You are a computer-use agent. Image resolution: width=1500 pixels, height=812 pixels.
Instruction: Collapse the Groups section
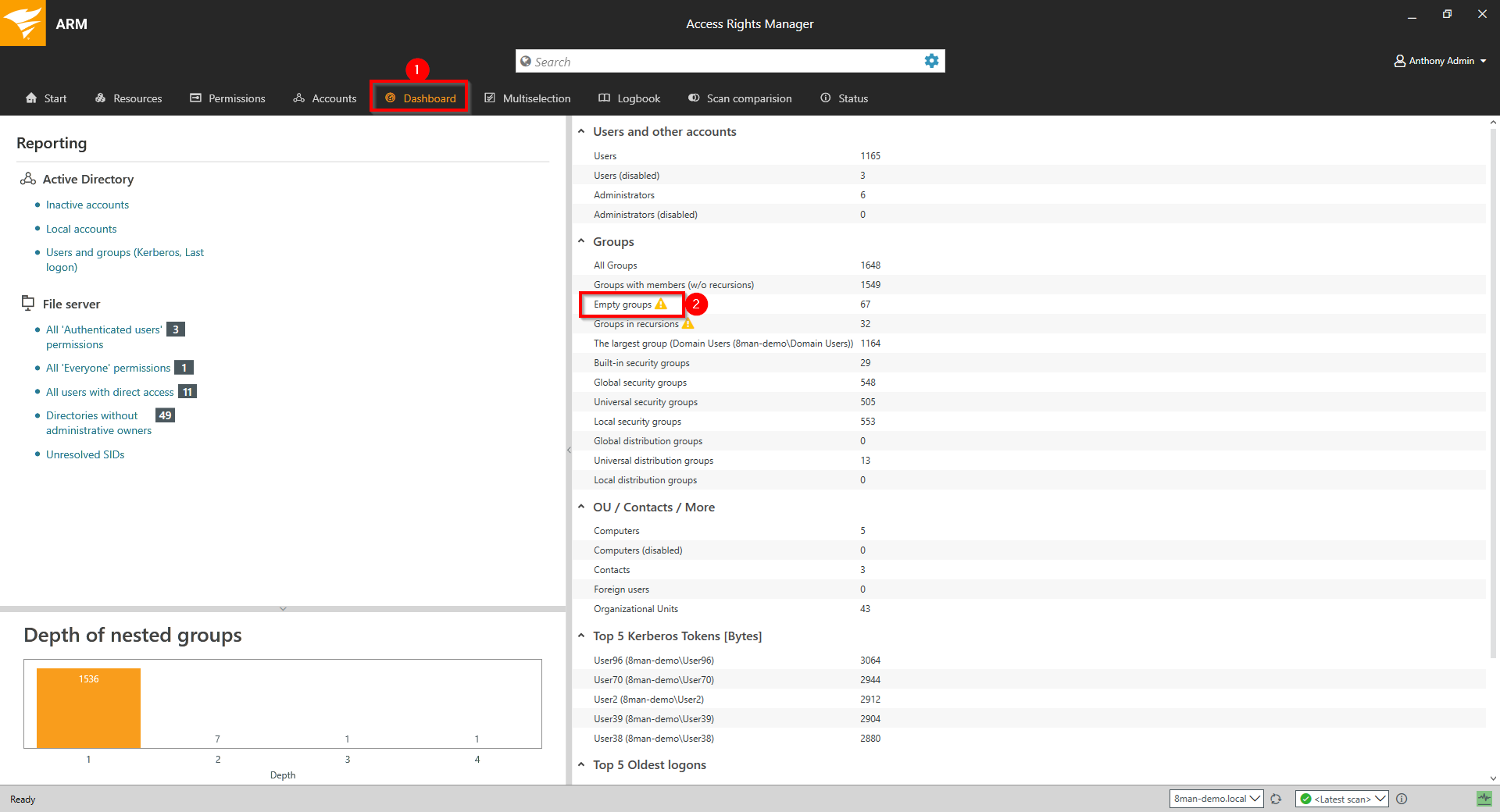coord(581,241)
